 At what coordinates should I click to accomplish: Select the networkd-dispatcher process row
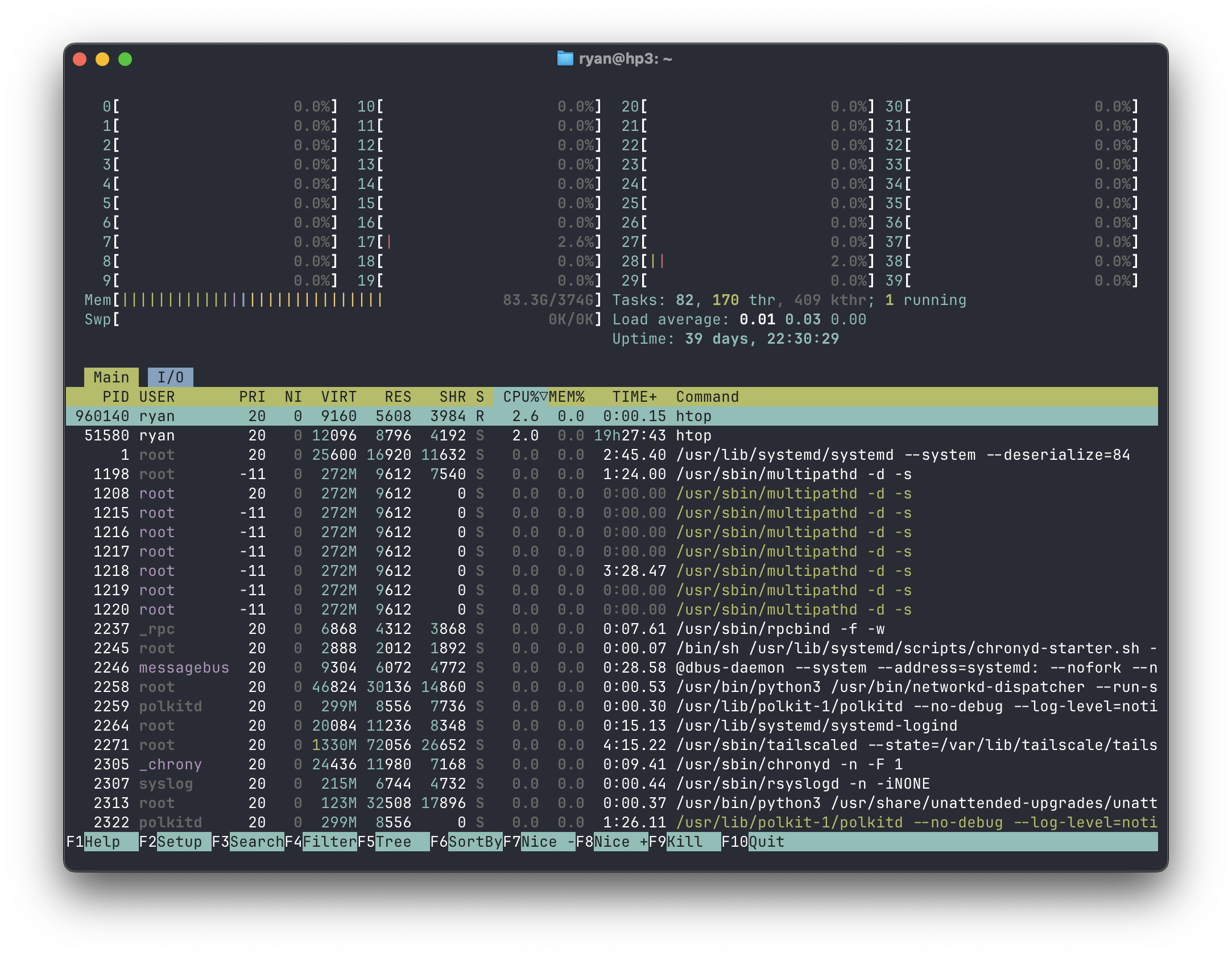coord(612,687)
